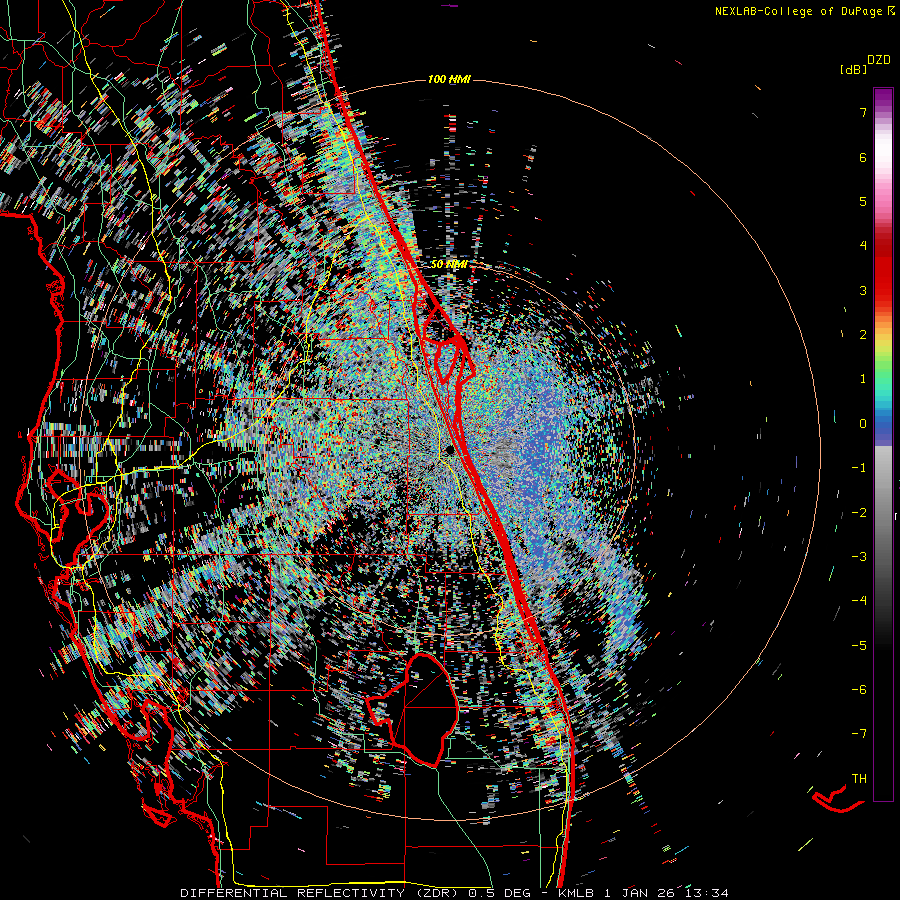Click the -7 value on the dB scale
The image size is (900, 900).
[859, 734]
